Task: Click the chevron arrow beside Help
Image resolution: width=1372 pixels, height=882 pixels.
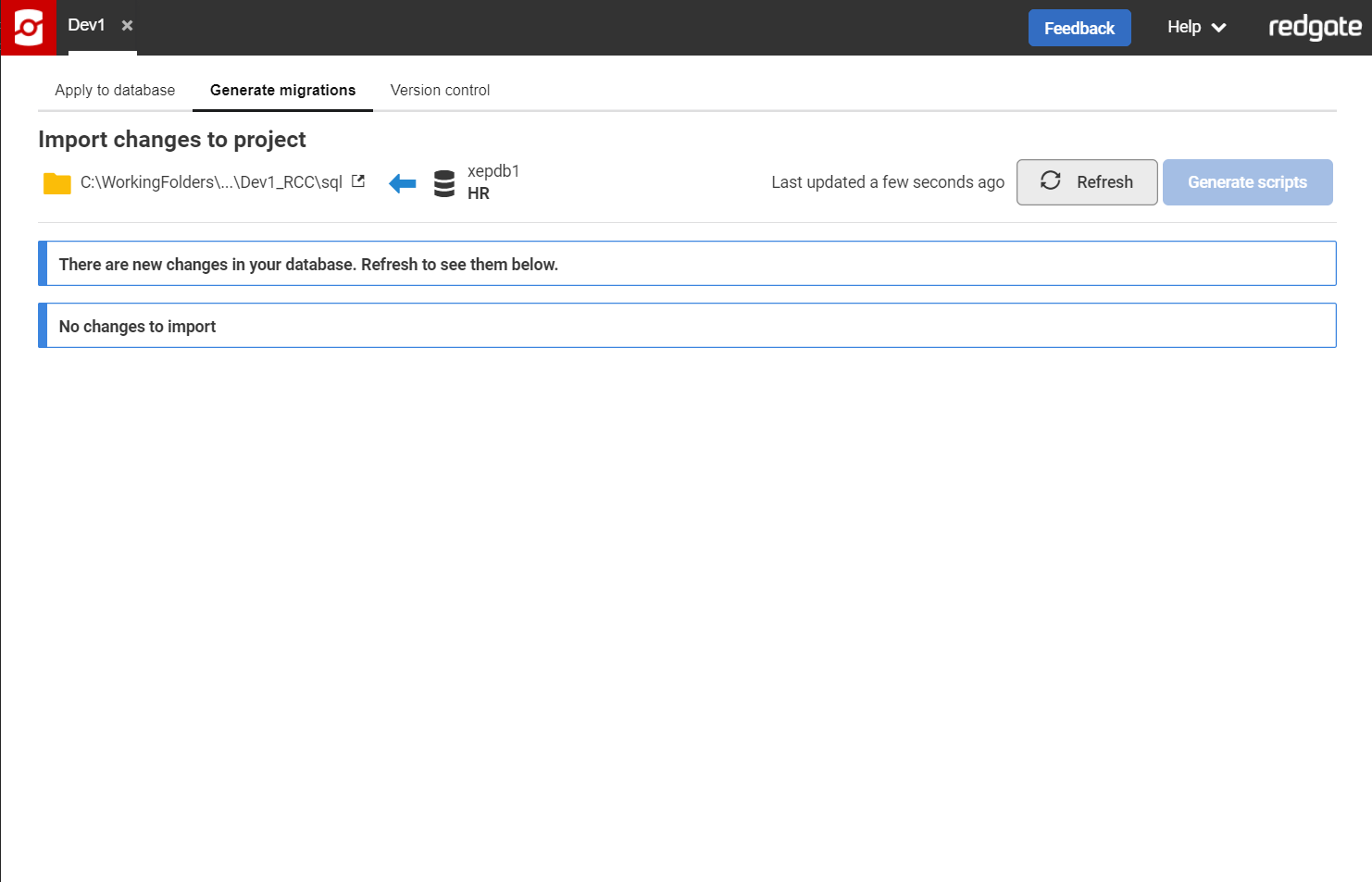Action: click(1219, 28)
